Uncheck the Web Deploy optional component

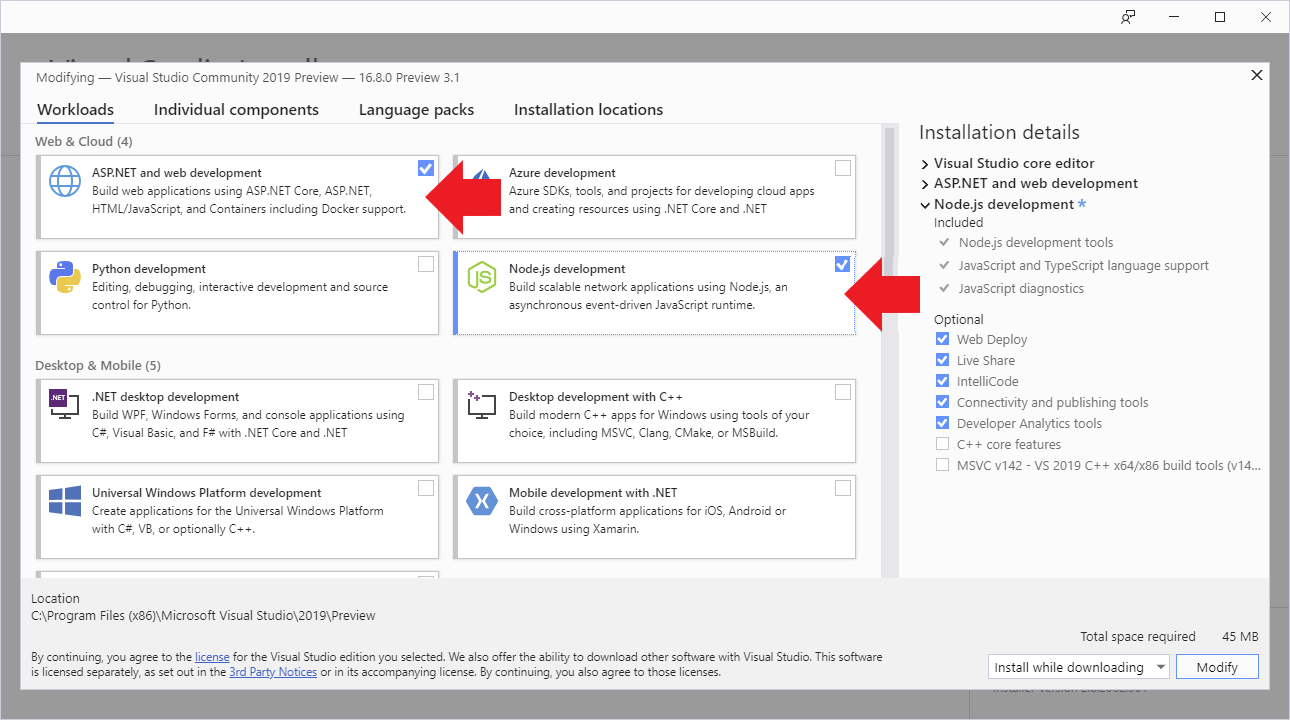[x=942, y=340]
